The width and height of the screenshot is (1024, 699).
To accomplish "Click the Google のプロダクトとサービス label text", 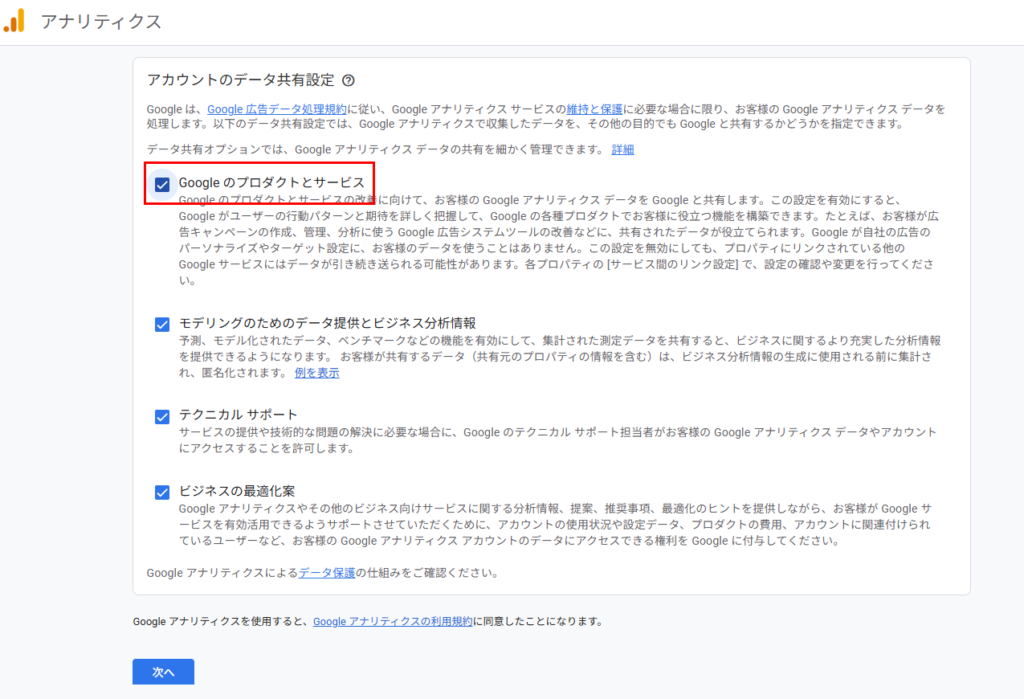I will click(271, 183).
